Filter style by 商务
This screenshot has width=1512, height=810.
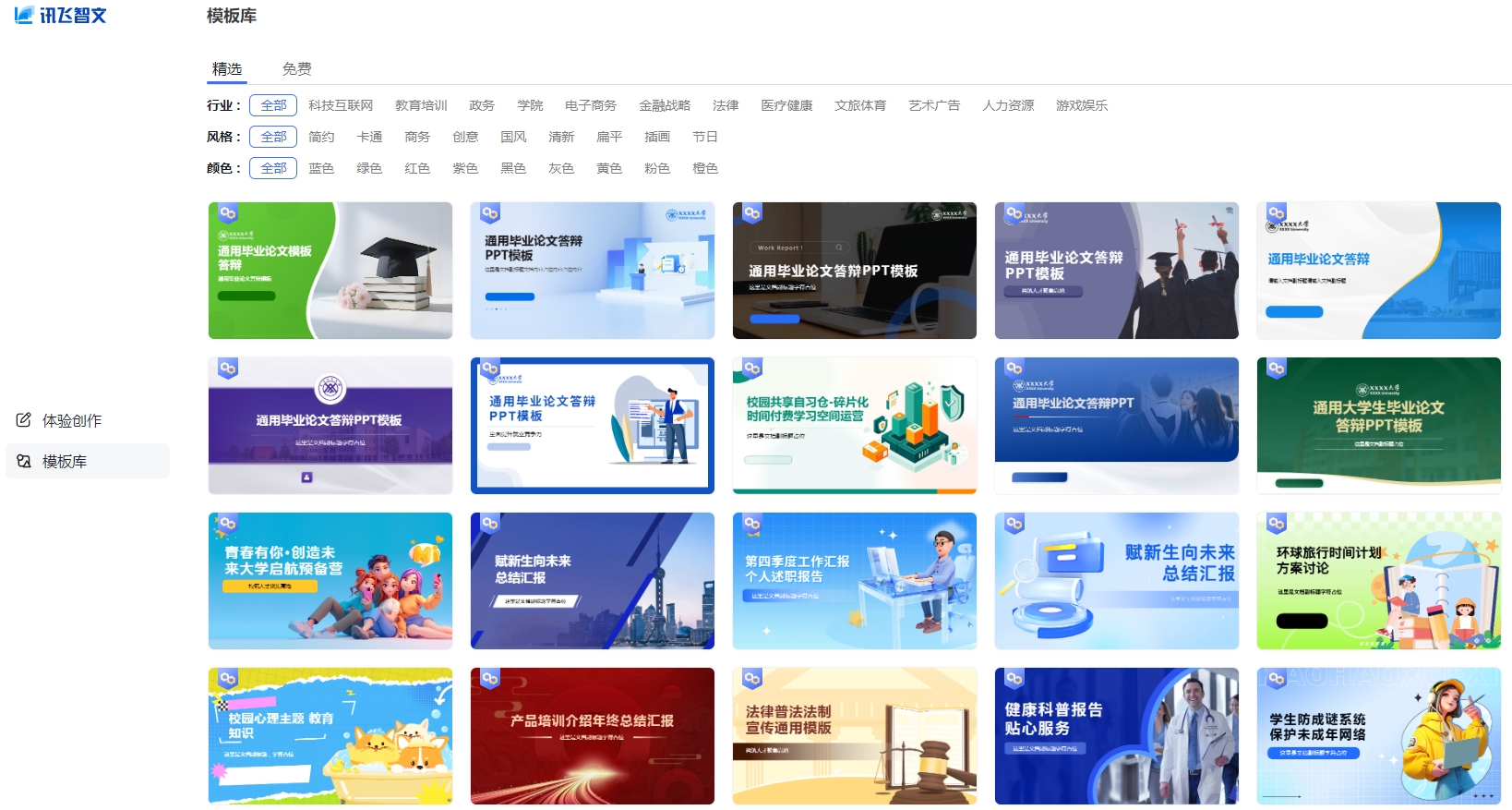coord(417,137)
